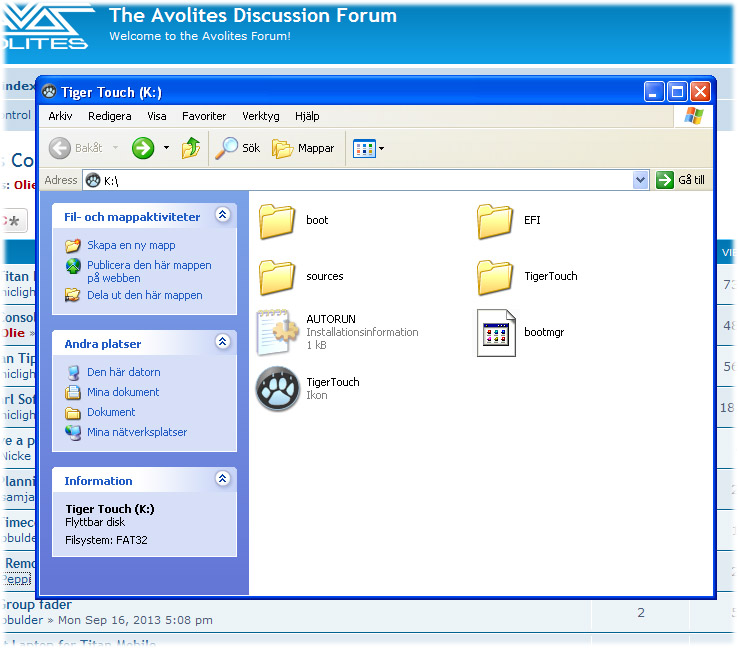Select the sources folder icon
Image resolution: width=738 pixels, height=648 pixels.
(x=277, y=277)
